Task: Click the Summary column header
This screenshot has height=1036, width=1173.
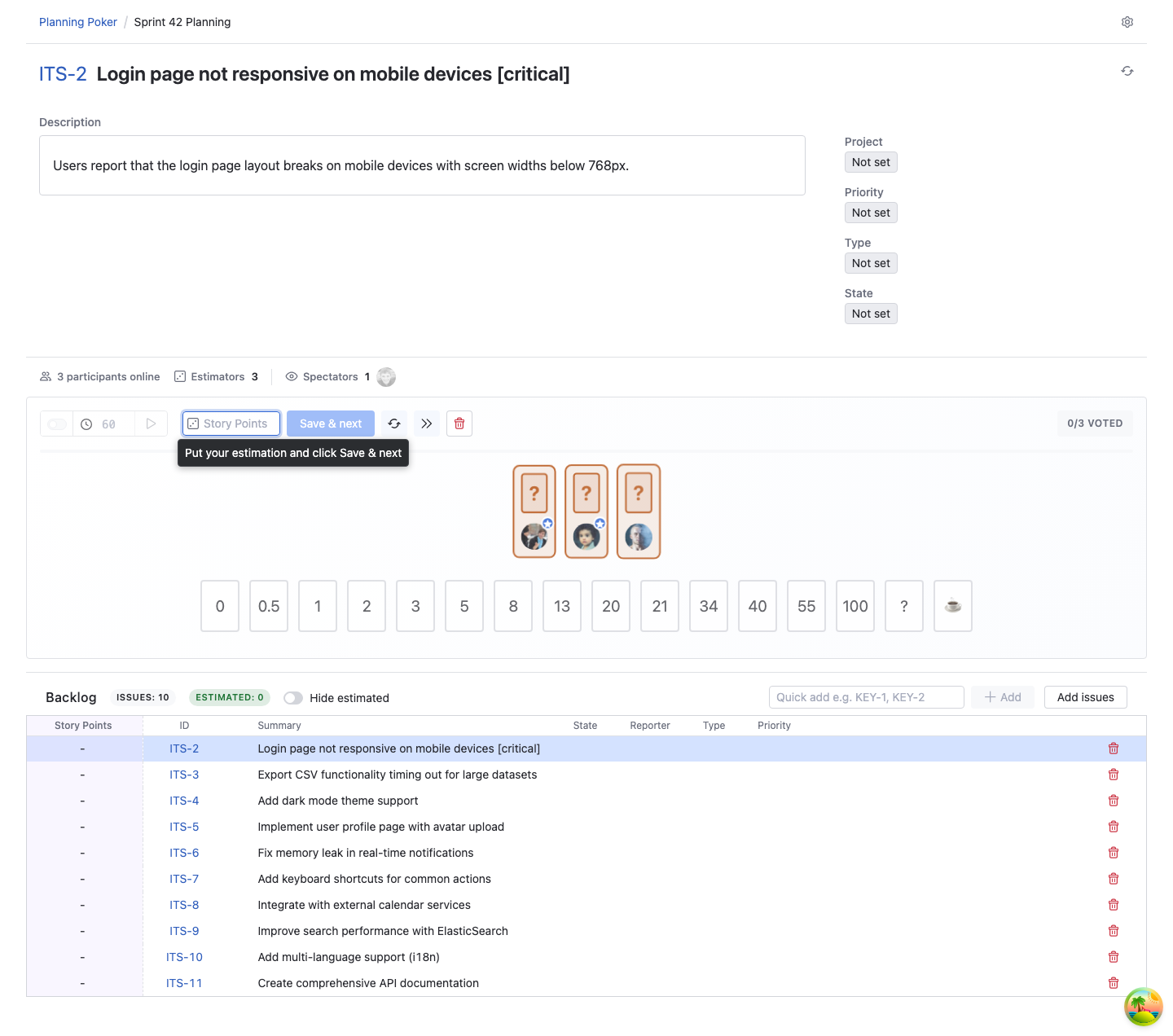Action: click(279, 726)
